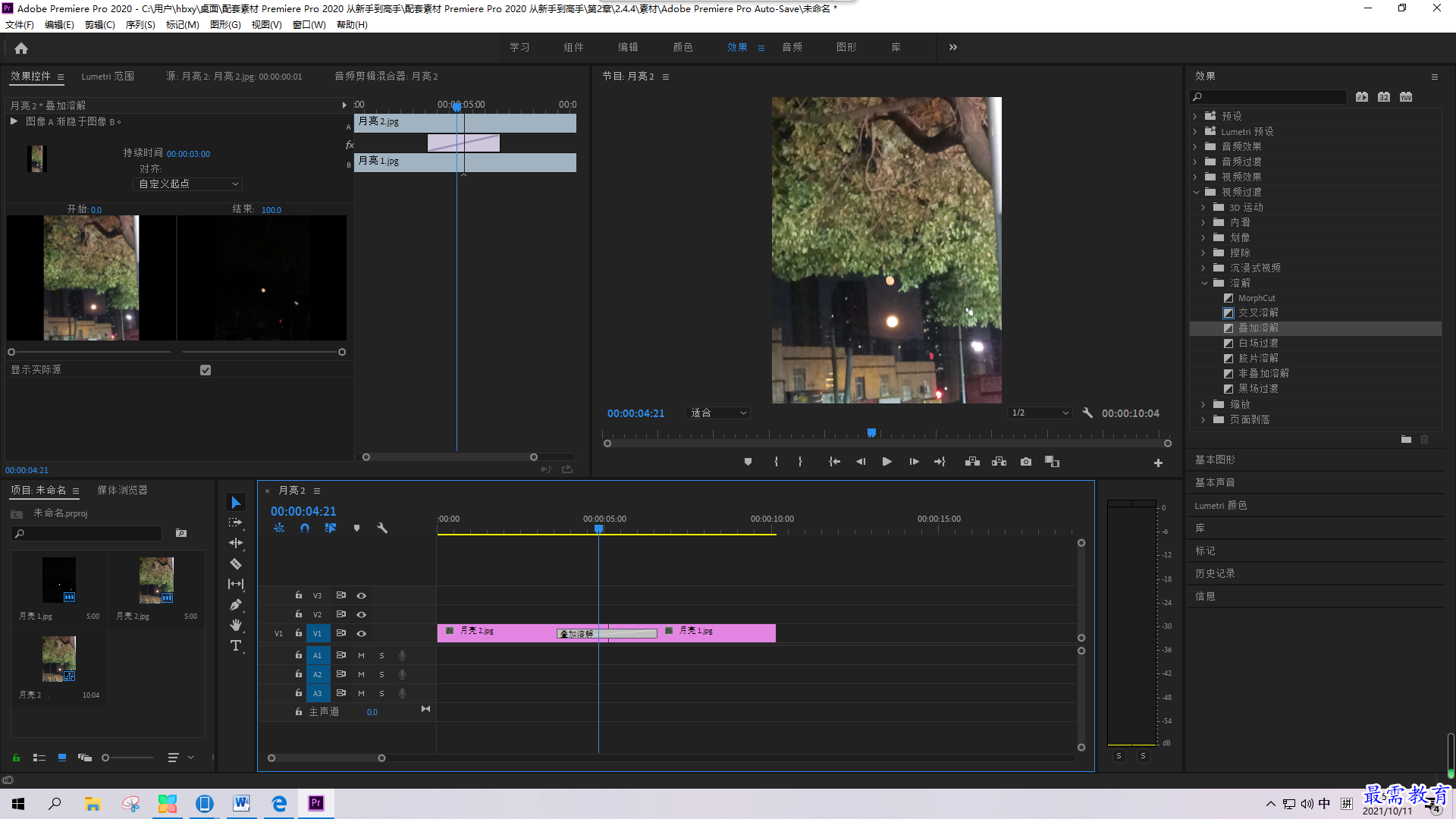Go to In point button
The image size is (1456, 819).
(834, 462)
